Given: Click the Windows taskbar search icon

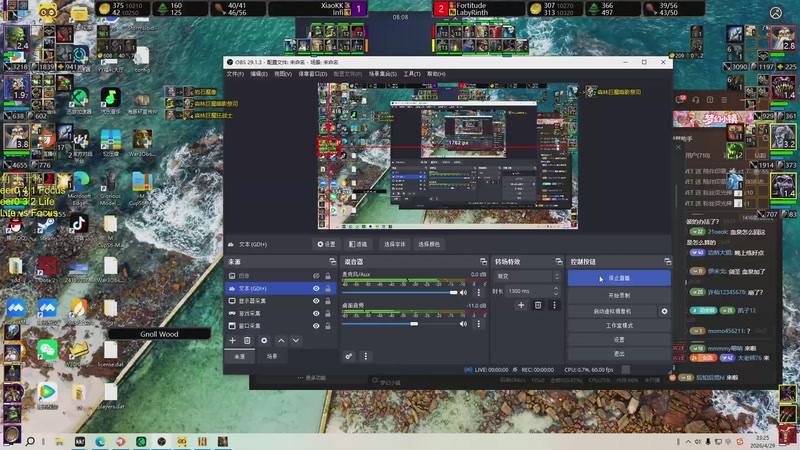Looking at the screenshot, I should (x=30, y=441).
